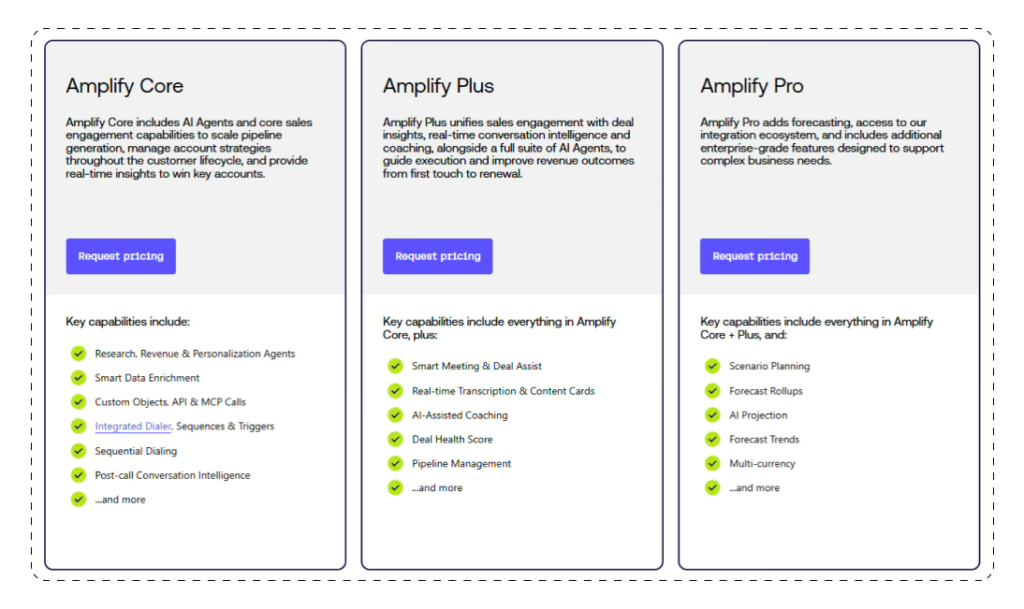Select the Amplify Pro plan heading
The image size is (1024, 609).
[x=752, y=86]
